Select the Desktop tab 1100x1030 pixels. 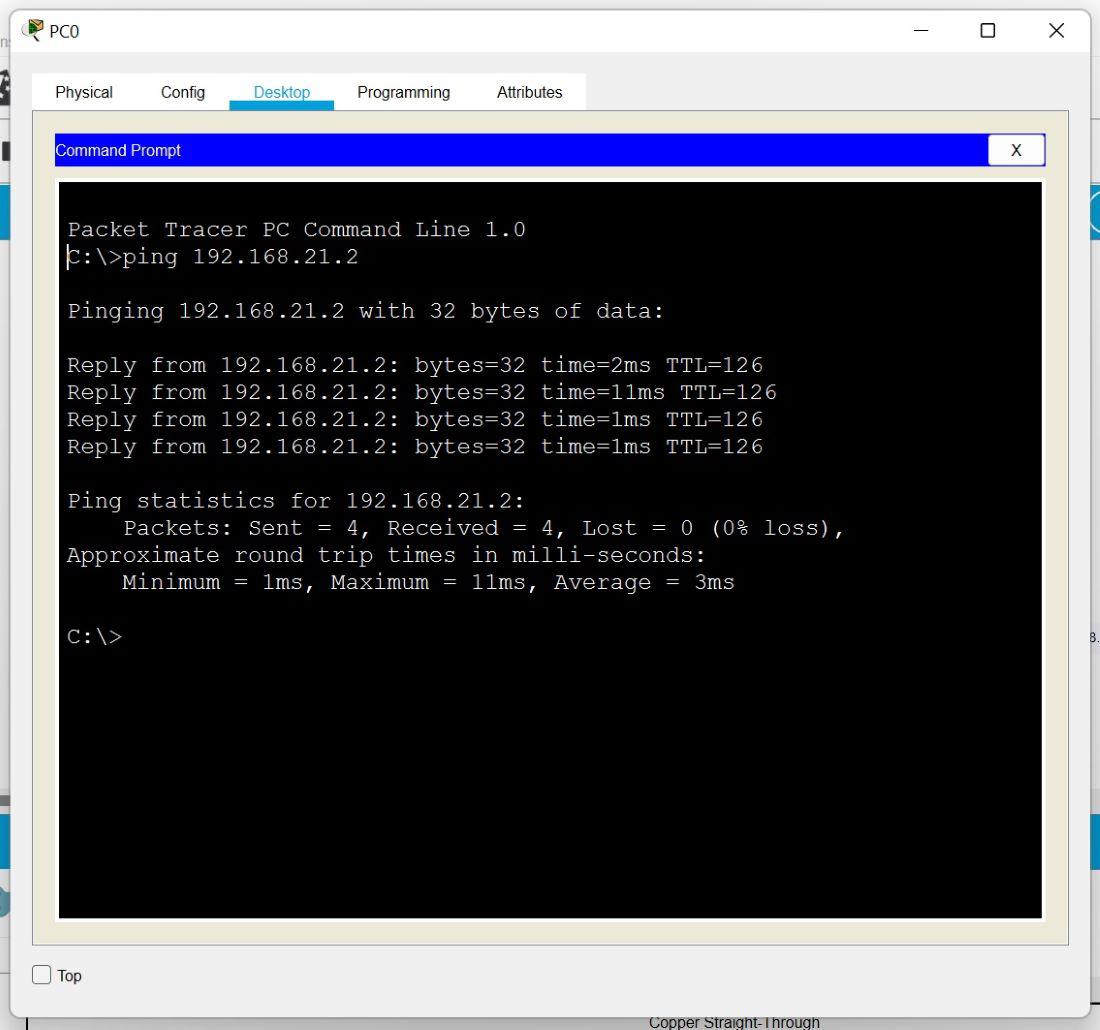pyautogui.click(x=281, y=92)
